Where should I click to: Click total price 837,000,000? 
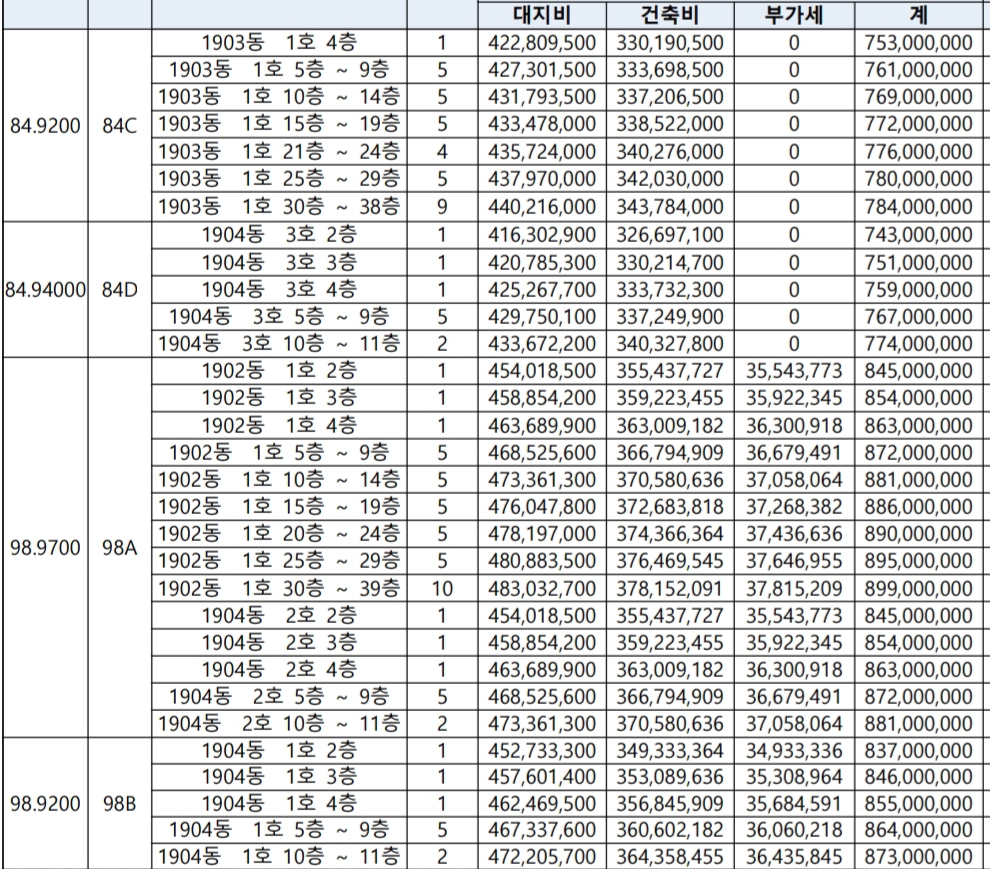click(919, 750)
